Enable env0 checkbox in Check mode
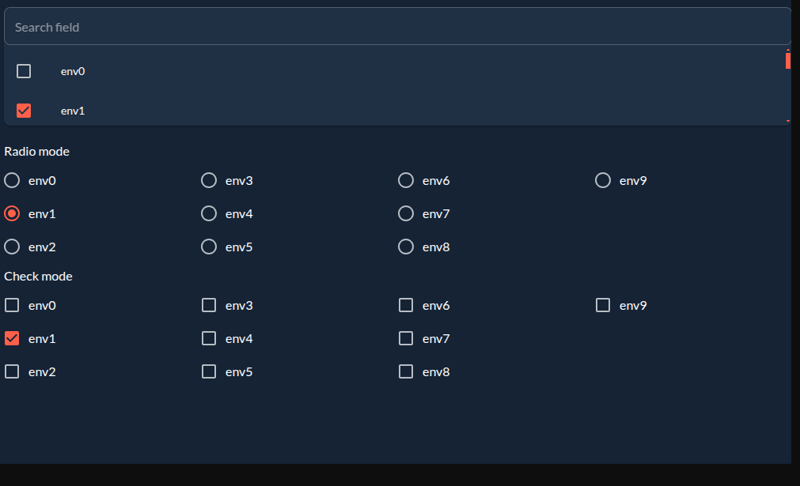This screenshot has width=800, height=486. [12, 306]
